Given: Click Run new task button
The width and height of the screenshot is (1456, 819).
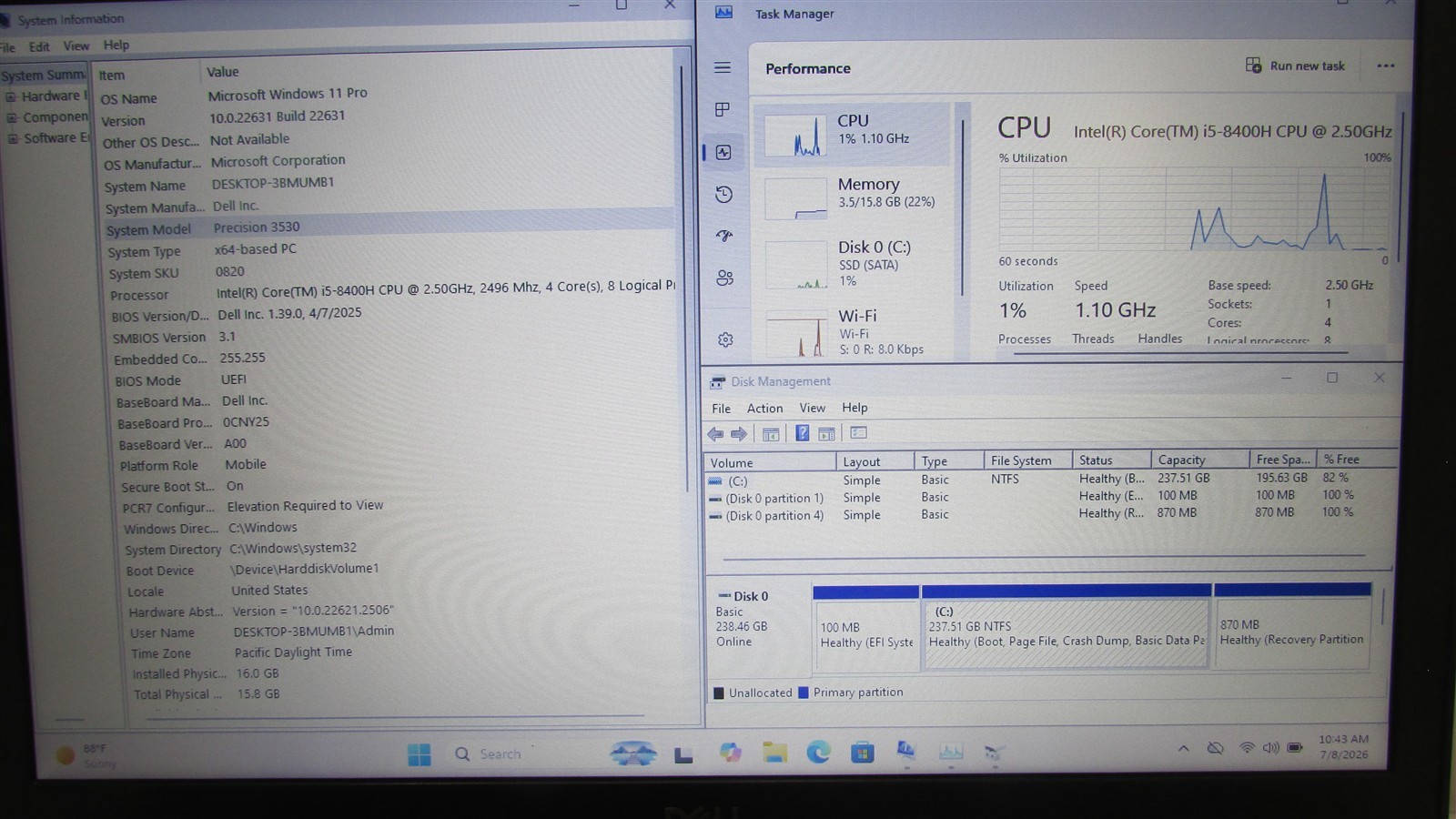Looking at the screenshot, I should 1296,66.
